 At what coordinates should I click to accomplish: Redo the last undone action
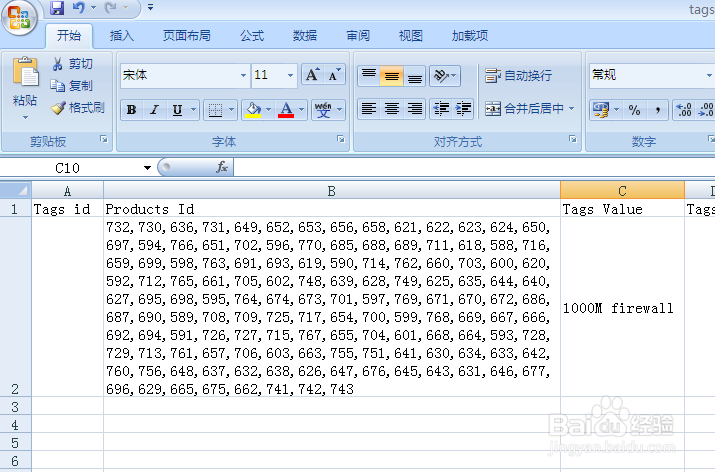click(111, 8)
